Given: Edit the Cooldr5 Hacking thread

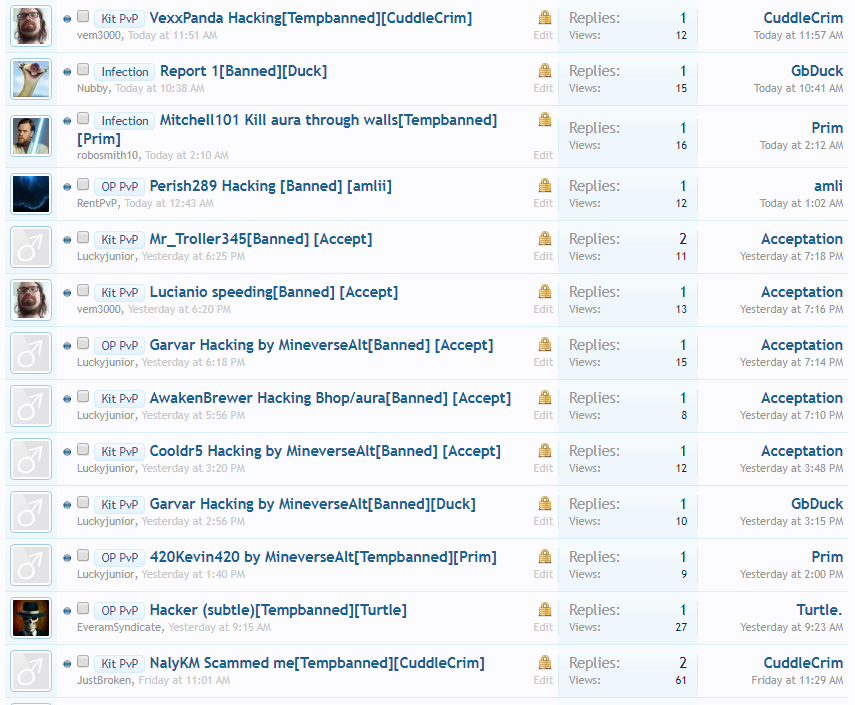Looking at the screenshot, I should point(543,468).
